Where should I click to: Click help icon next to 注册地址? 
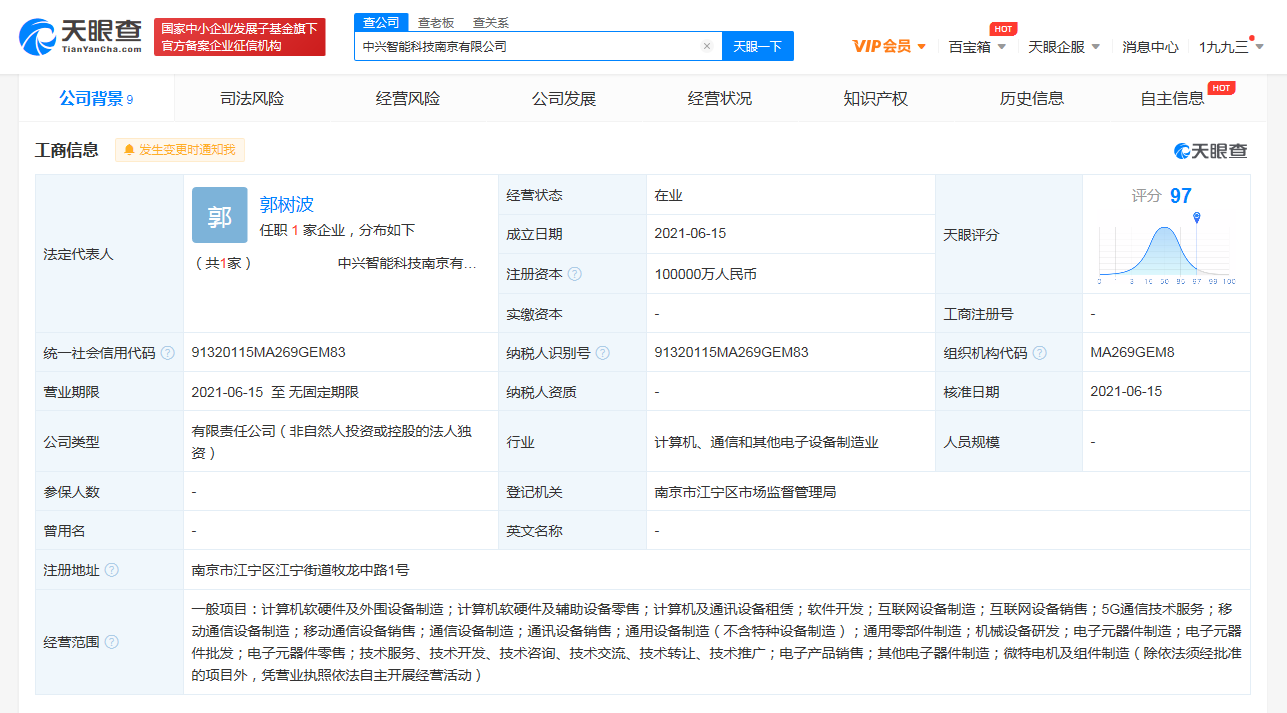pyautogui.click(x=112, y=570)
